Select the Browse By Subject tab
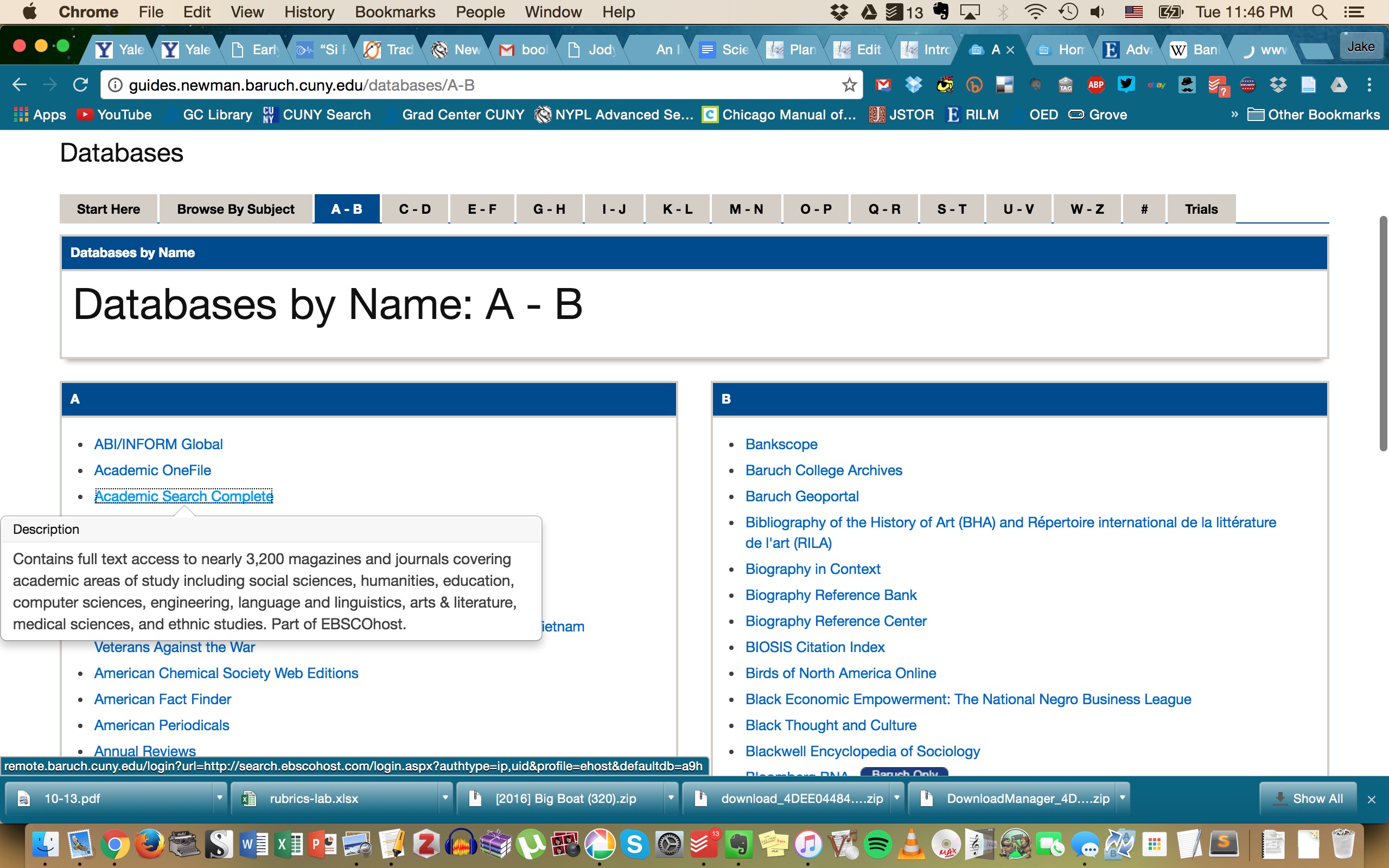 [x=235, y=209]
